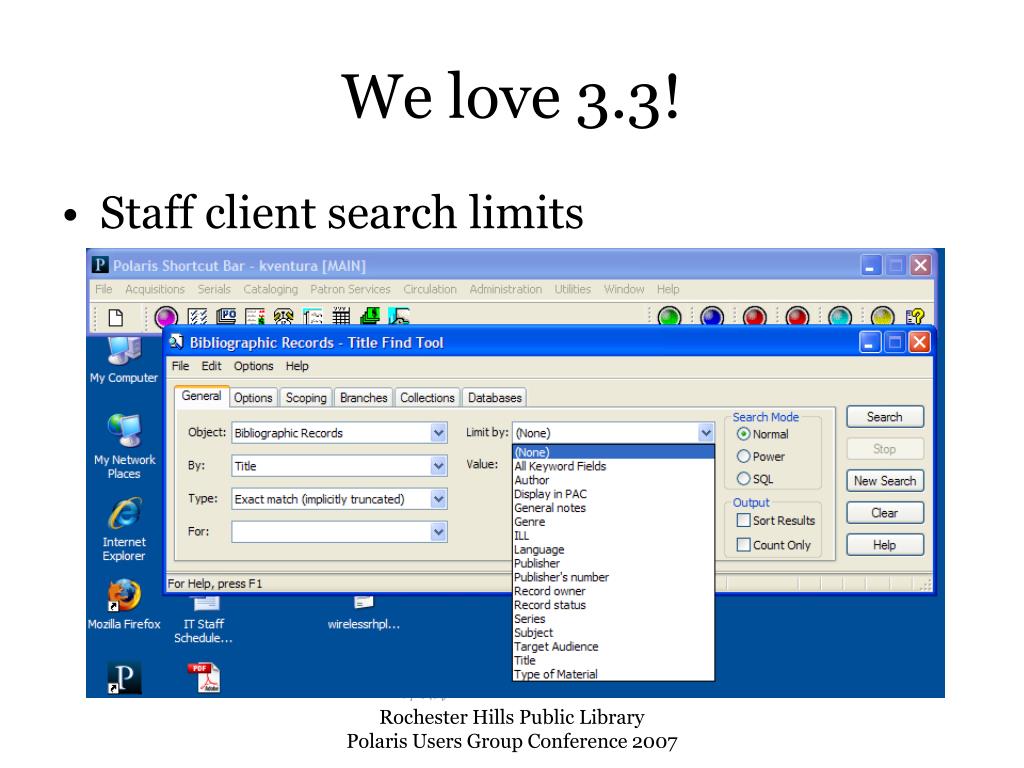Open the Type dropdown for match type
This screenshot has width=1024, height=768.
438,499
